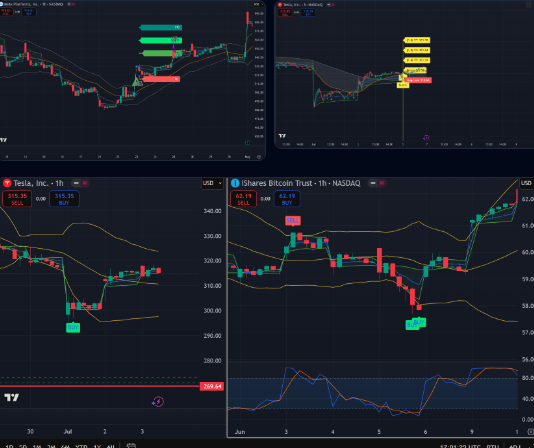Click the 315.35 SELL button on Tesla chart
Screen dimensions: 534x448
tap(17, 199)
